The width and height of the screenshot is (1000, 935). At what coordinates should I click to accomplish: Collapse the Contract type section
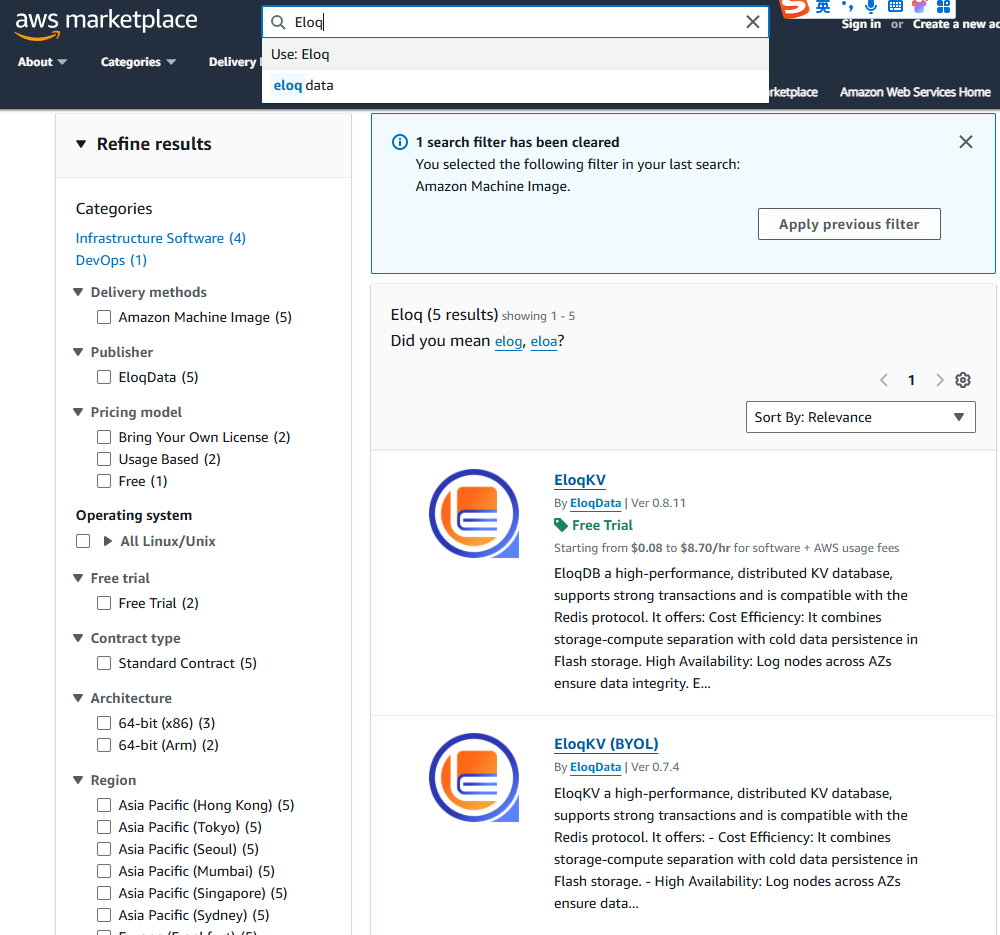(x=78, y=638)
